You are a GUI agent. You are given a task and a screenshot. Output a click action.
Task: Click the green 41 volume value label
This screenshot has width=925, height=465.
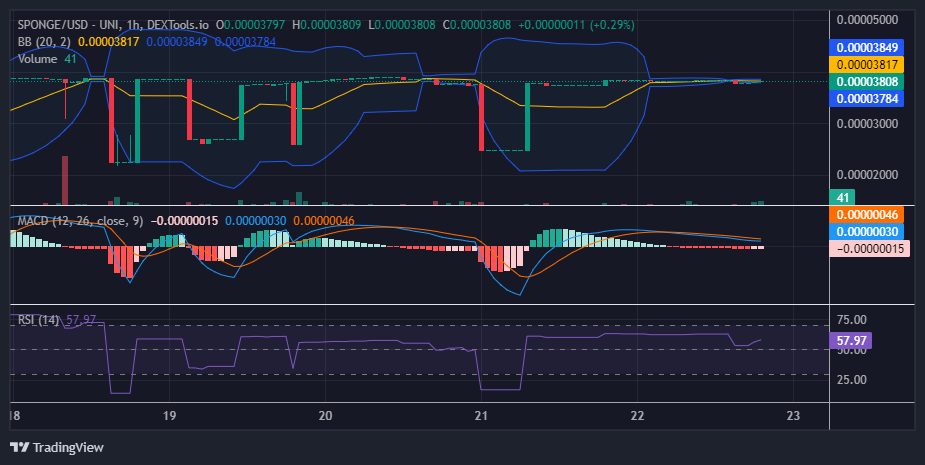(842, 198)
